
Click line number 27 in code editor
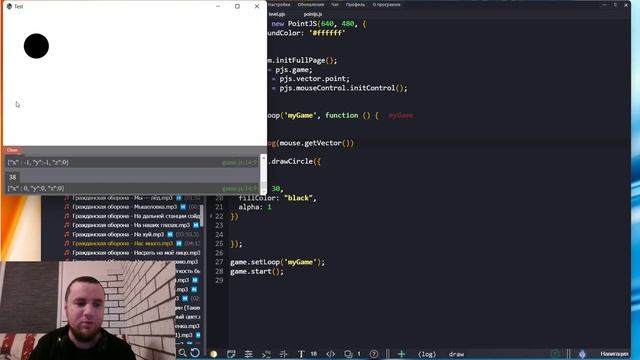click(219, 262)
